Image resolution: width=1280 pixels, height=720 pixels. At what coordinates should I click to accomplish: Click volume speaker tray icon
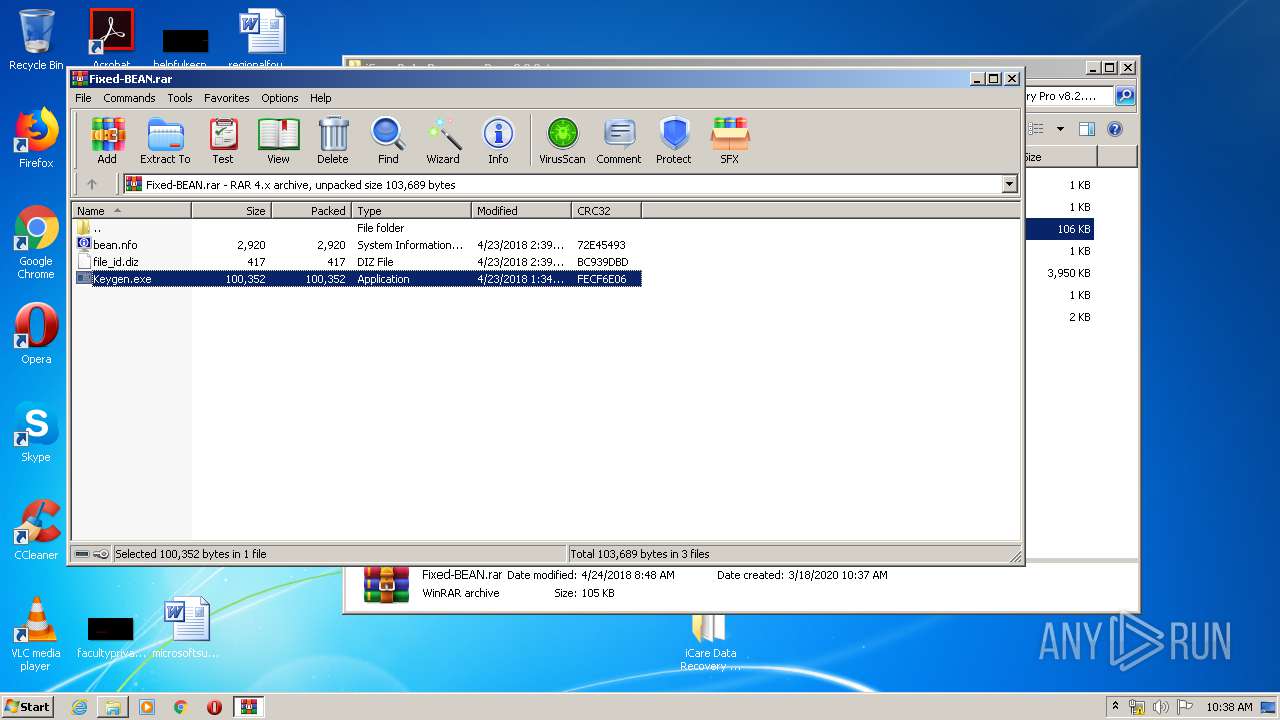coord(1160,707)
